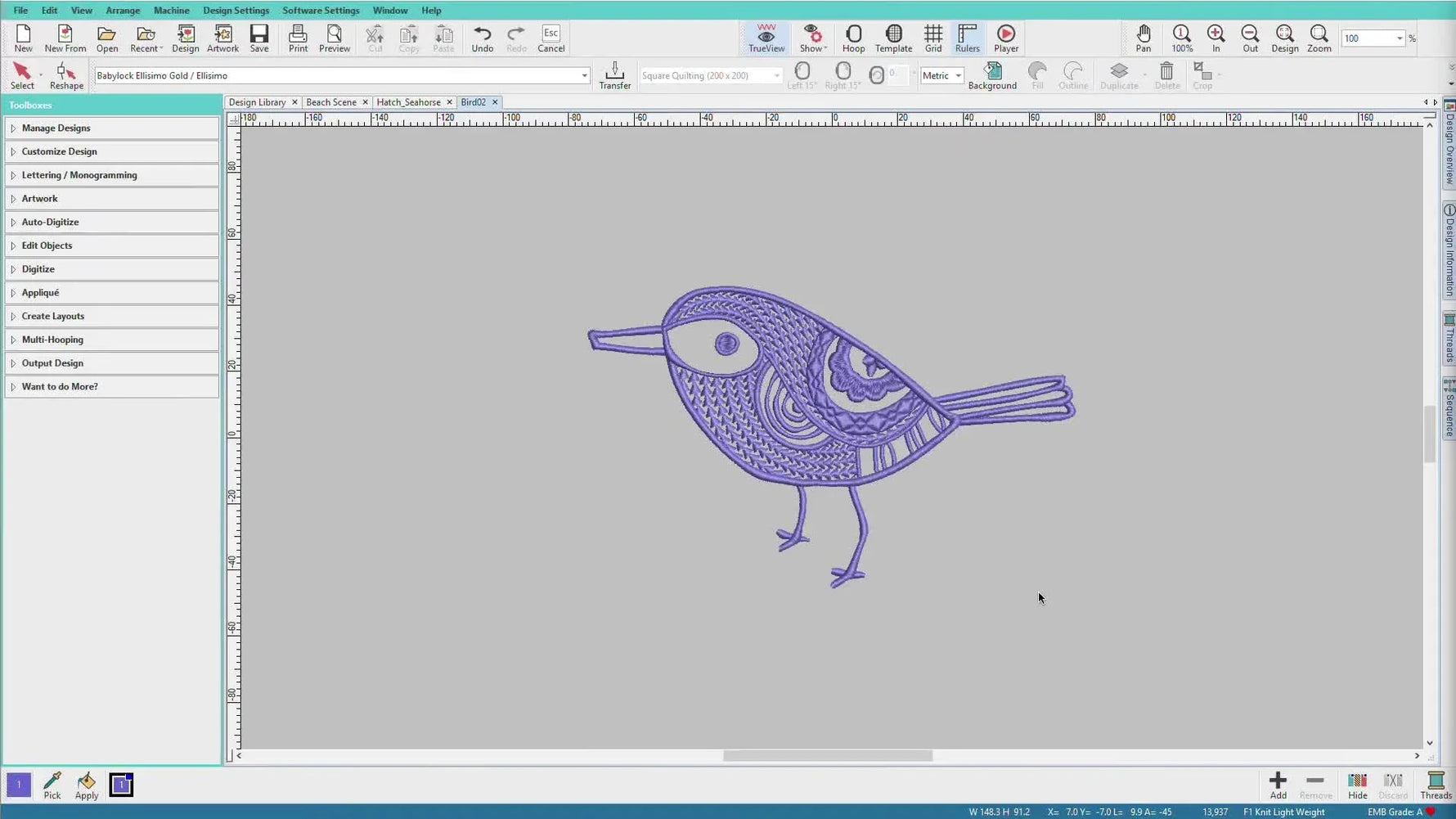Save the design with Save icon
1456x819 pixels.
point(259,38)
